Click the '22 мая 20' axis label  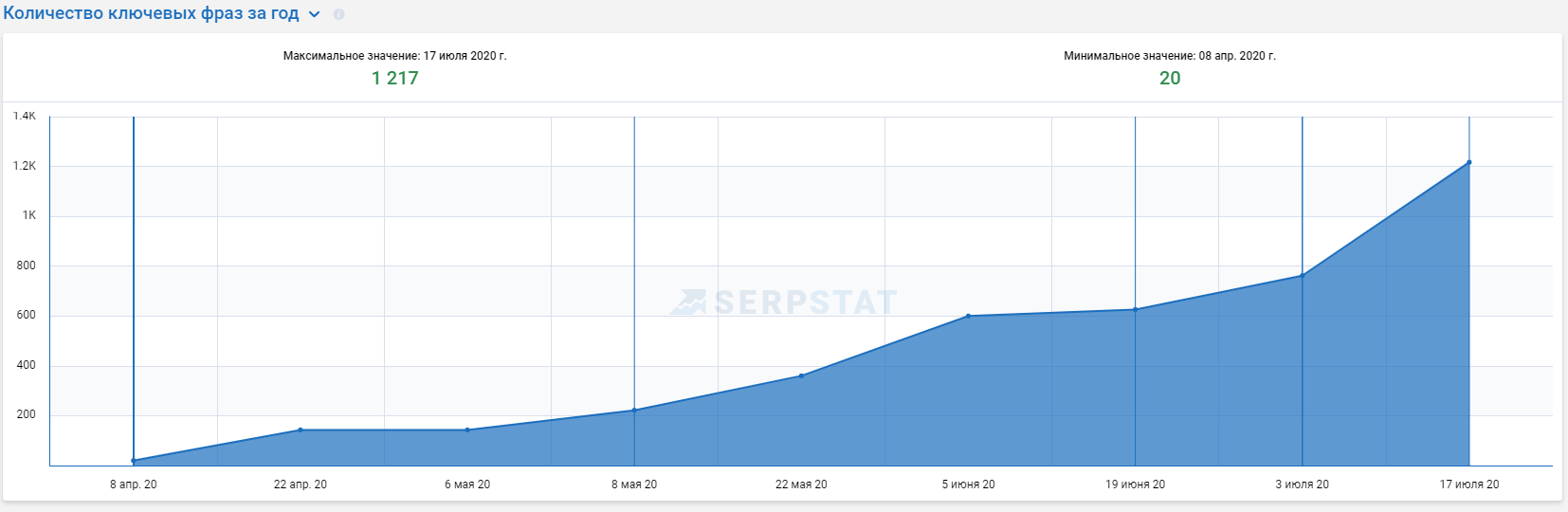[x=801, y=485]
